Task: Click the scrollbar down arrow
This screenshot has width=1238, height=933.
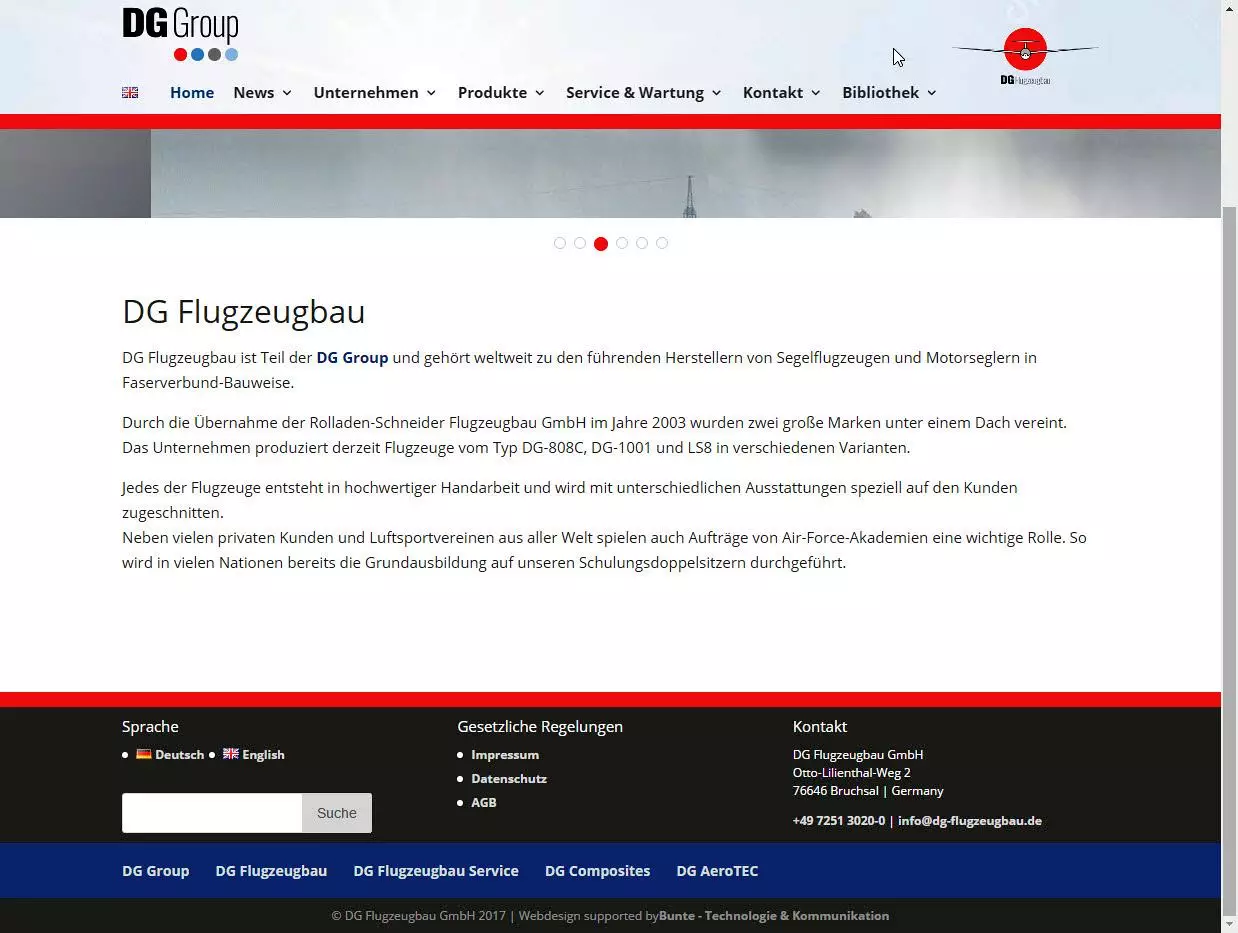Action: point(1230,925)
